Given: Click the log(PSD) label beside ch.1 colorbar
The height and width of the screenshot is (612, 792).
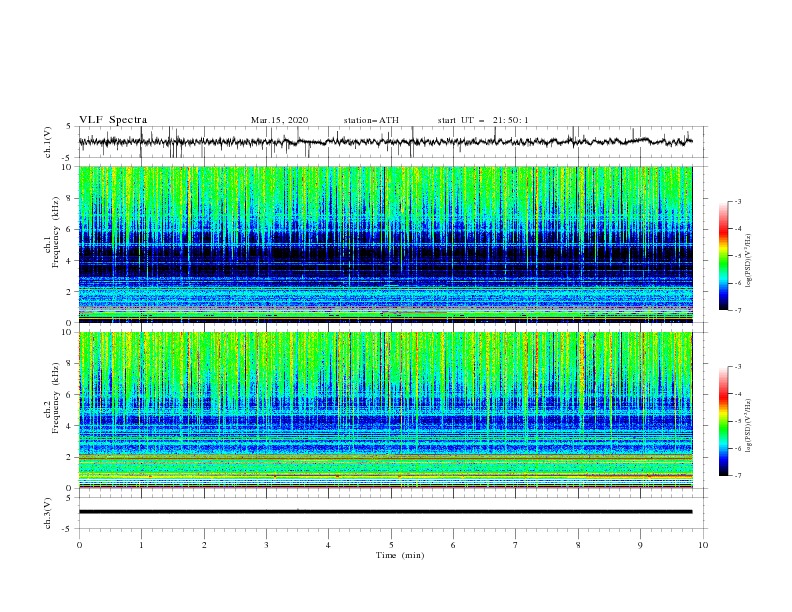Looking at the screenshot, I should (x=748, y=262).
